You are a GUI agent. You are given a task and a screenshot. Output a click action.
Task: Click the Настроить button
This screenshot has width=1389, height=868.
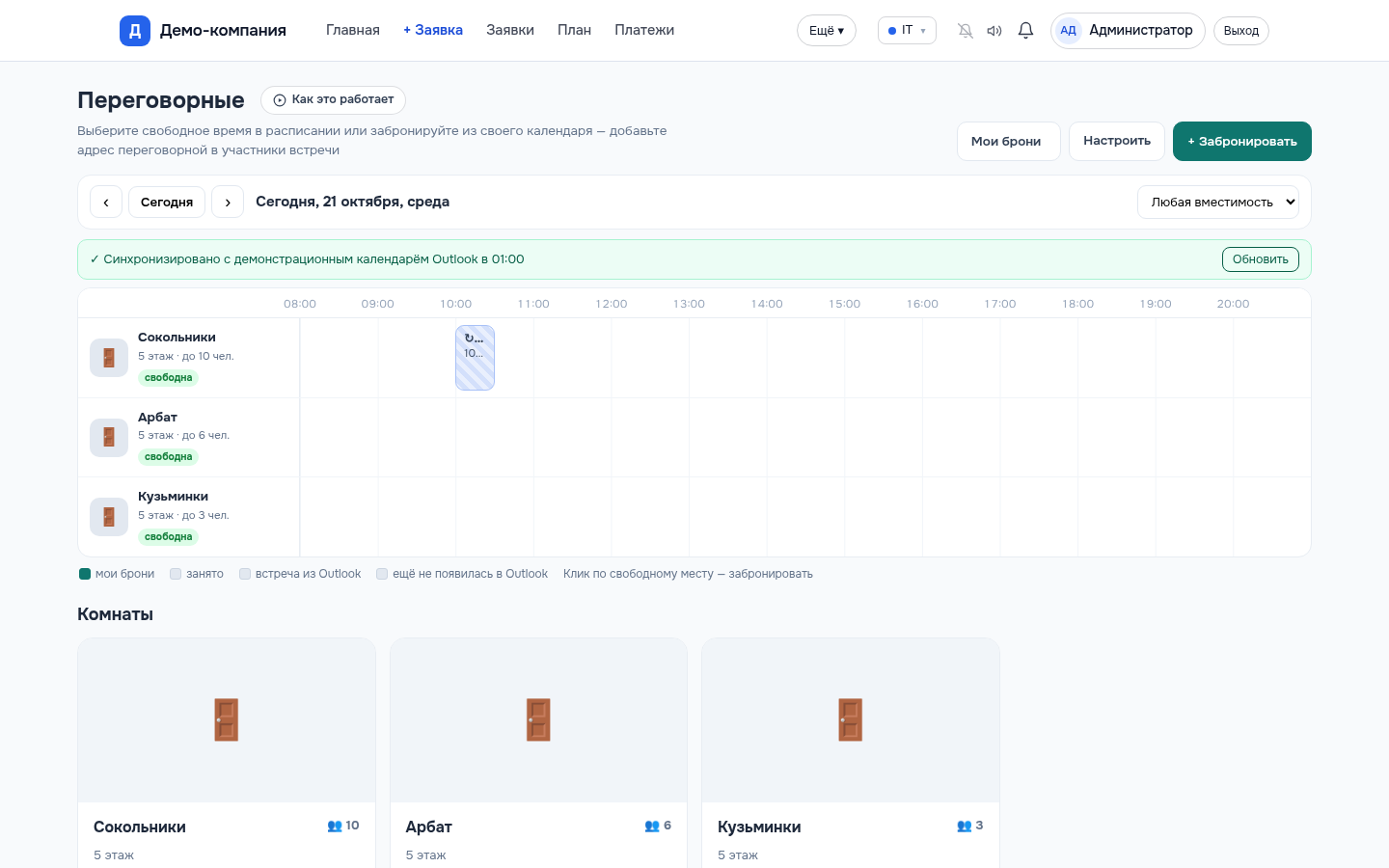[x=1117, y=141]
